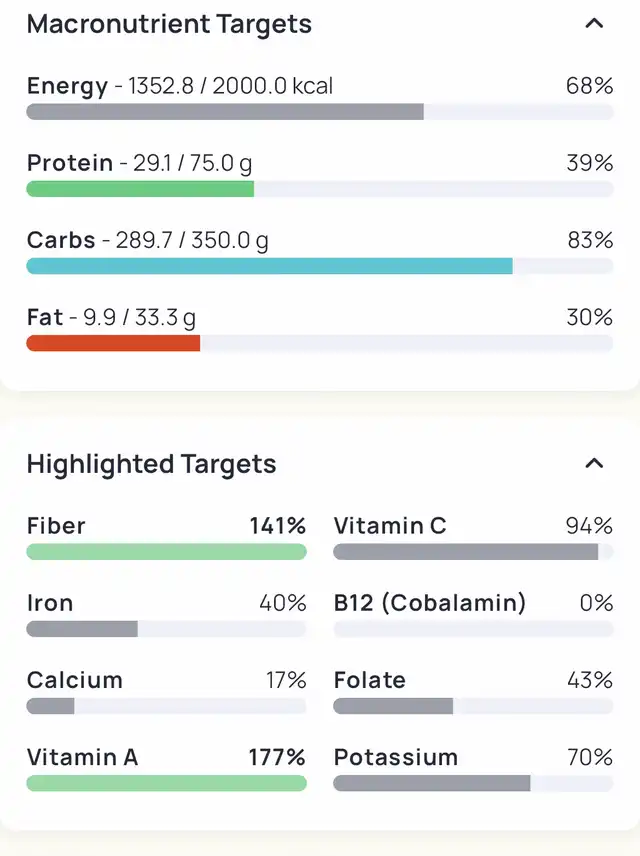The width and height of the screenshot is (640, 856).
Task: Open the Fiber target details
Action: tap(57, 526)
